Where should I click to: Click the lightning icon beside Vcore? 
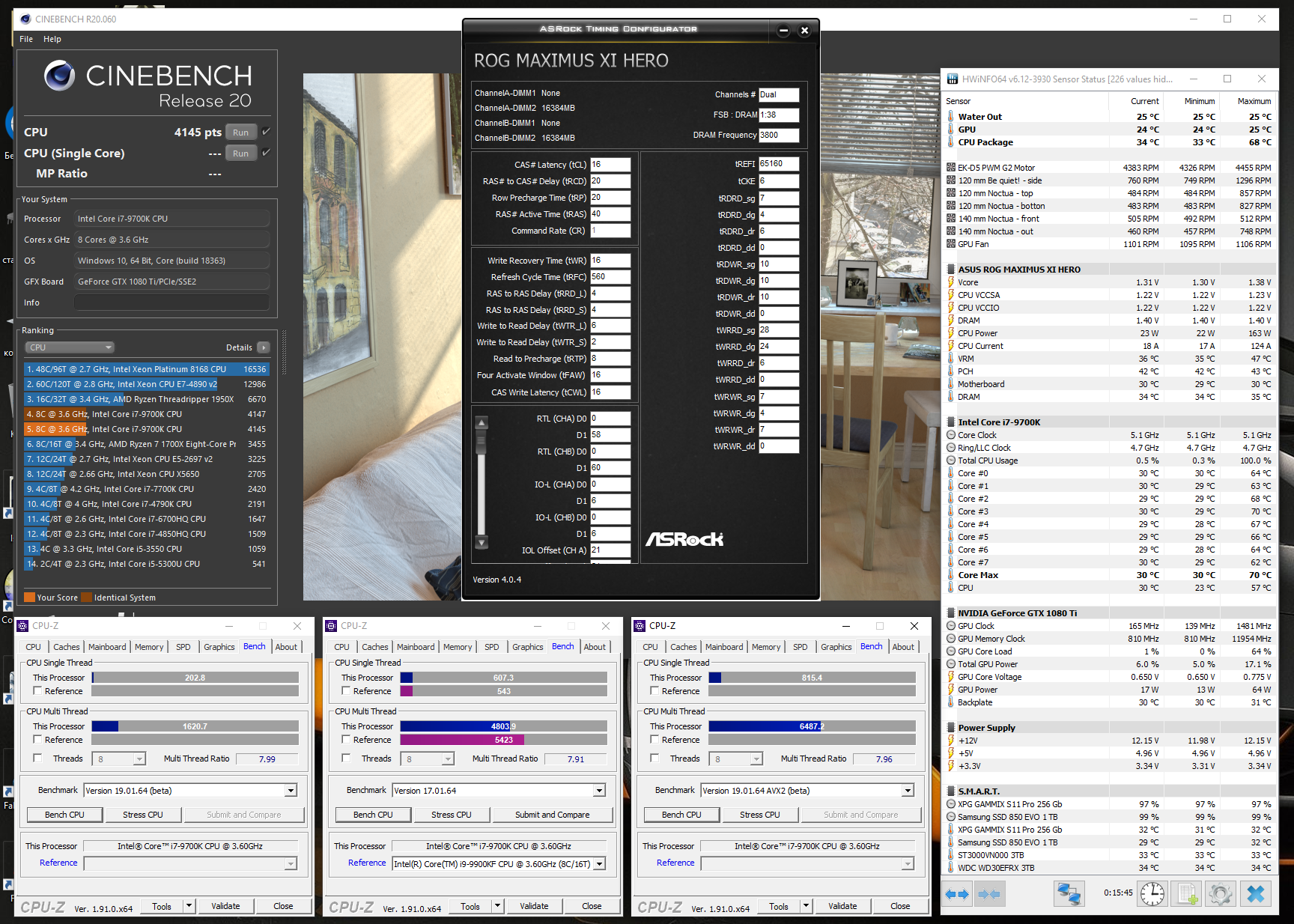click(951, 282)
